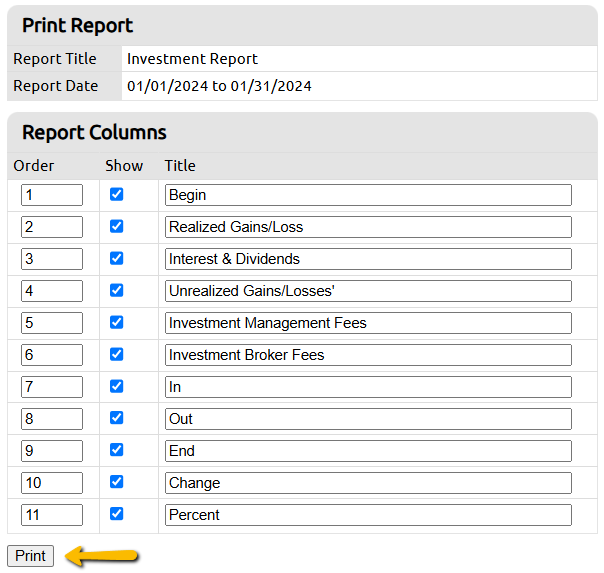Focus the Order field containing 2
The image size is (604, 573).
52,227
